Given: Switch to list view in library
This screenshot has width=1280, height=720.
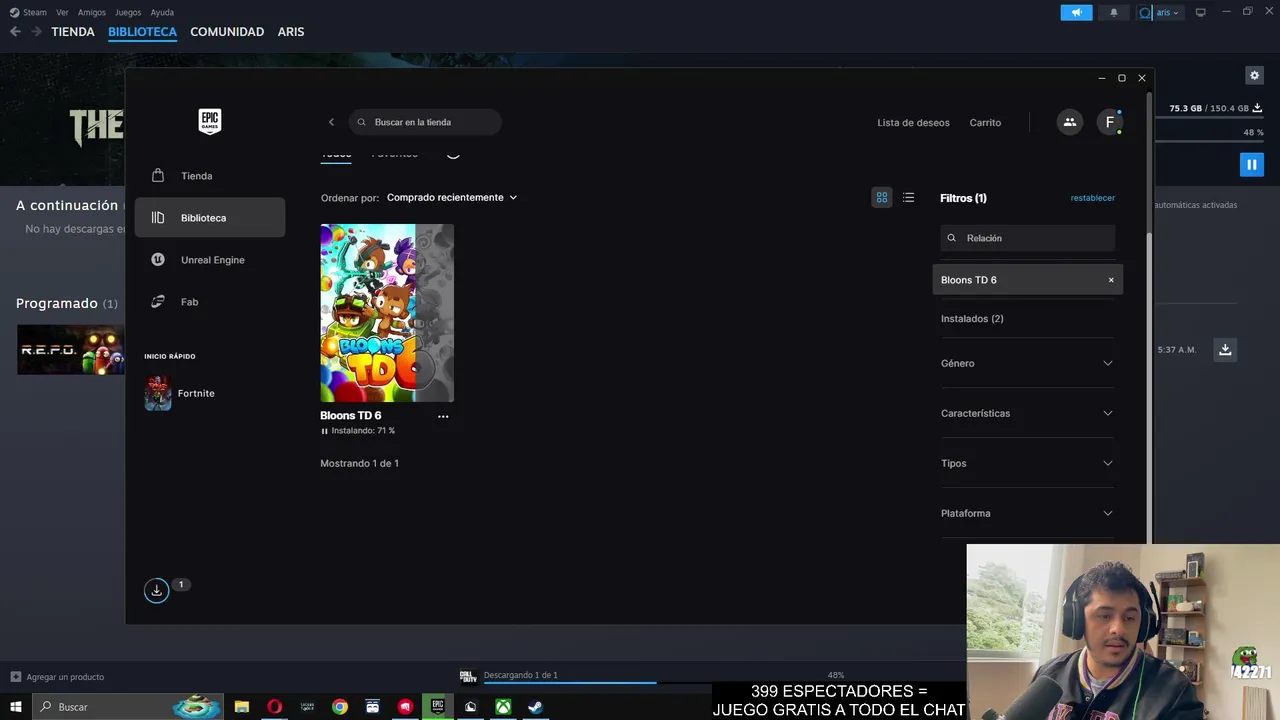Looking at the screenshot, I should (x=908, y=198).
